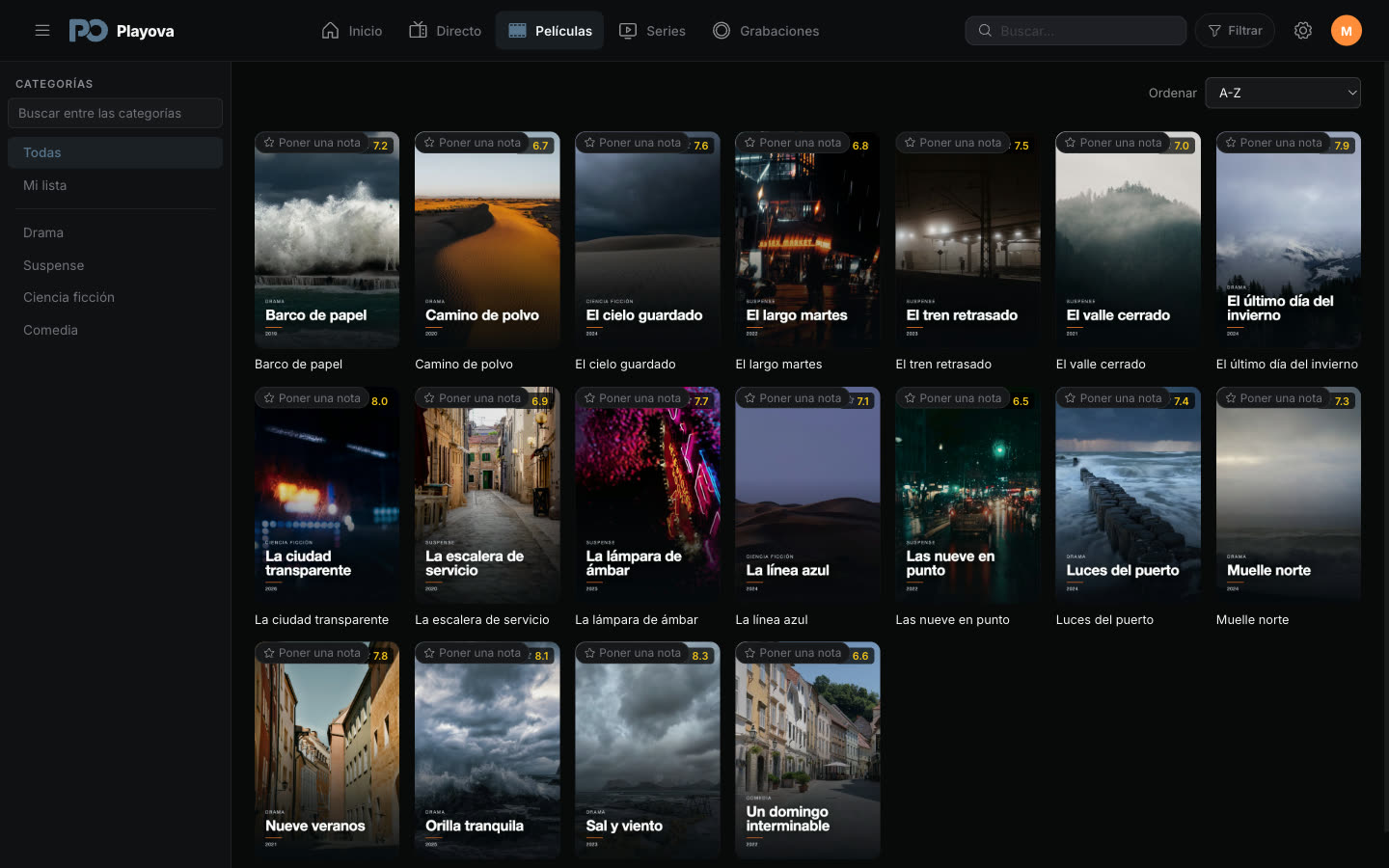Toggle Poner una nota on Muelle norte
The height and width of the screenshot is (868, 1389).
[1273, 398]
